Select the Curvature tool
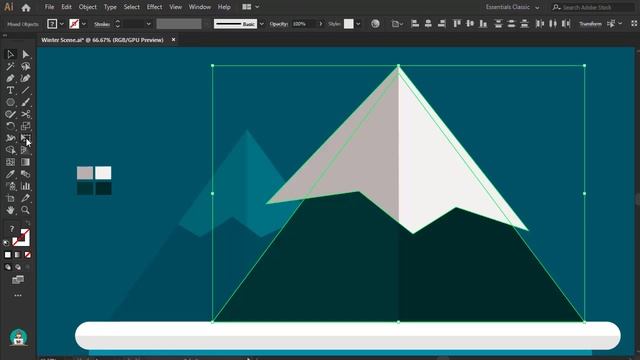The height and width of the screenshot is (360, 640). point(25,78)
